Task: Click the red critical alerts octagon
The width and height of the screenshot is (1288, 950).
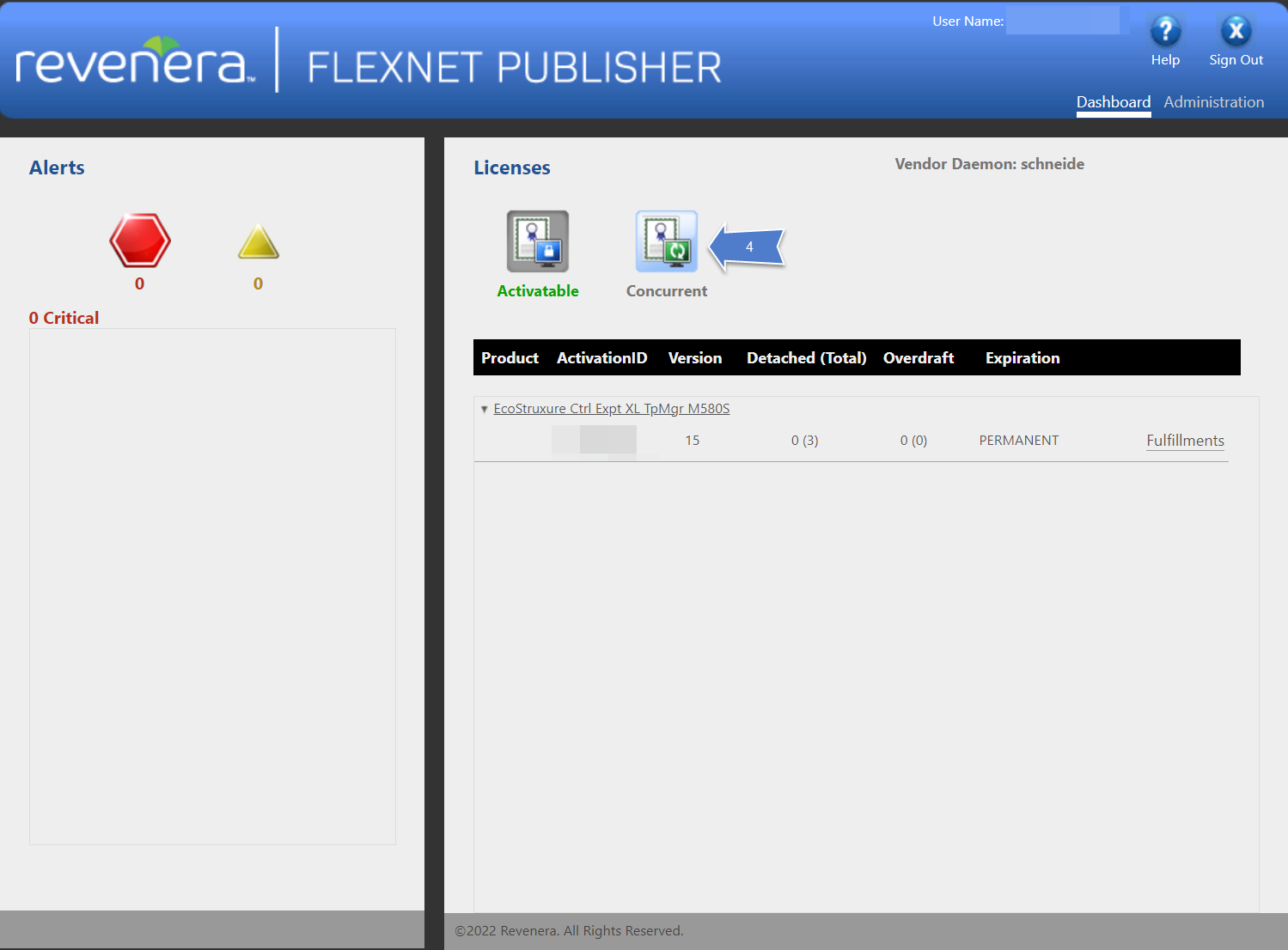Action: [x=140, y=241]
